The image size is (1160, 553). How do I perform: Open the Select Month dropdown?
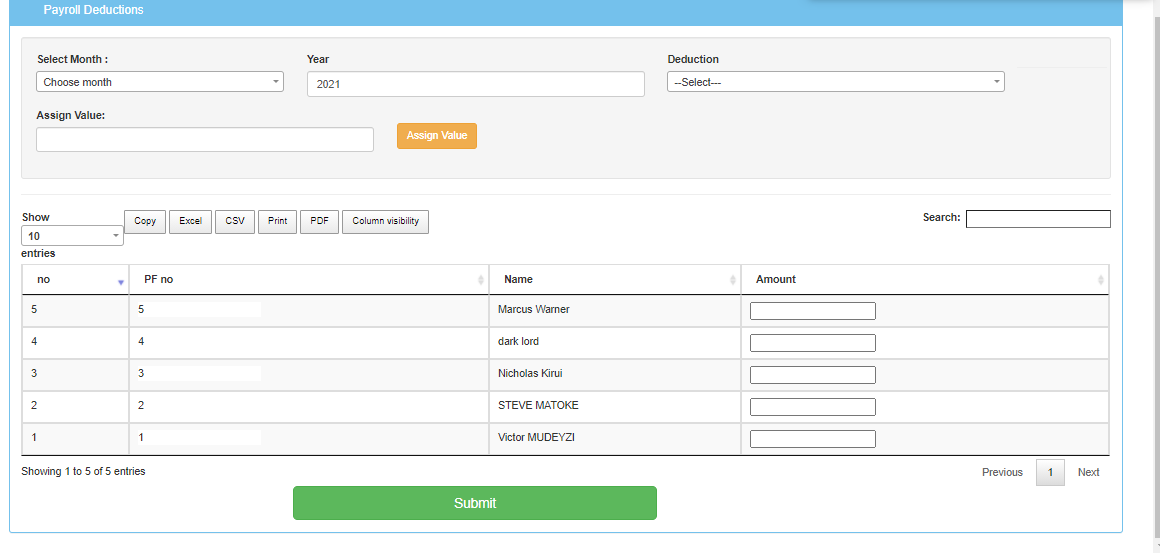tap(160, 82)
